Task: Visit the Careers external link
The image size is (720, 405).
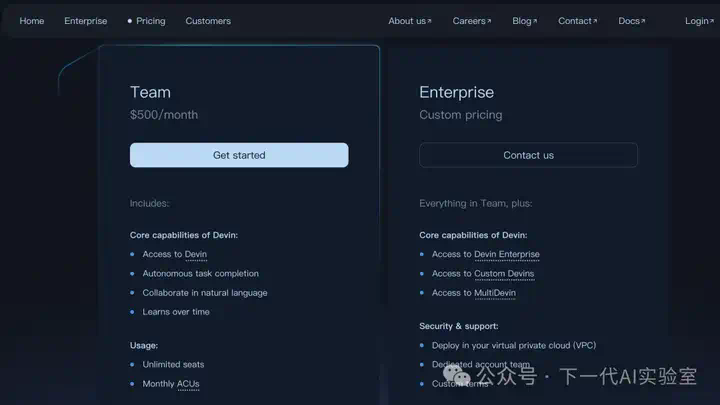Action: [472, 21]
